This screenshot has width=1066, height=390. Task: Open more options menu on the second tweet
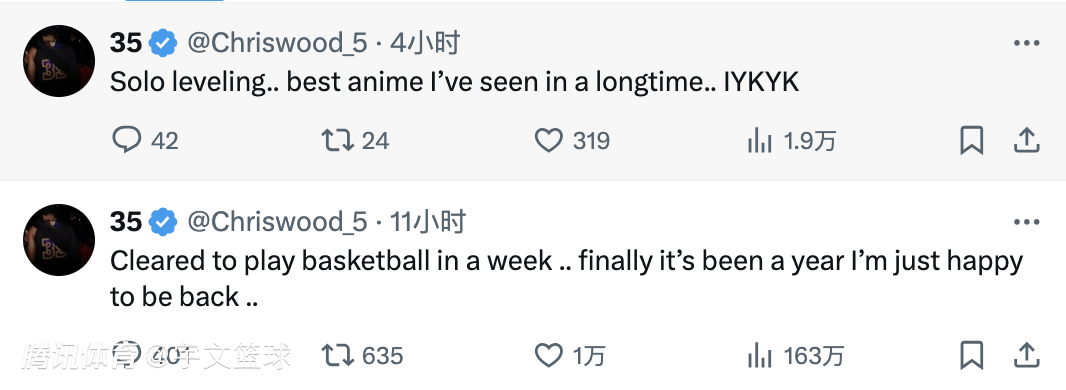point(1026,221)
